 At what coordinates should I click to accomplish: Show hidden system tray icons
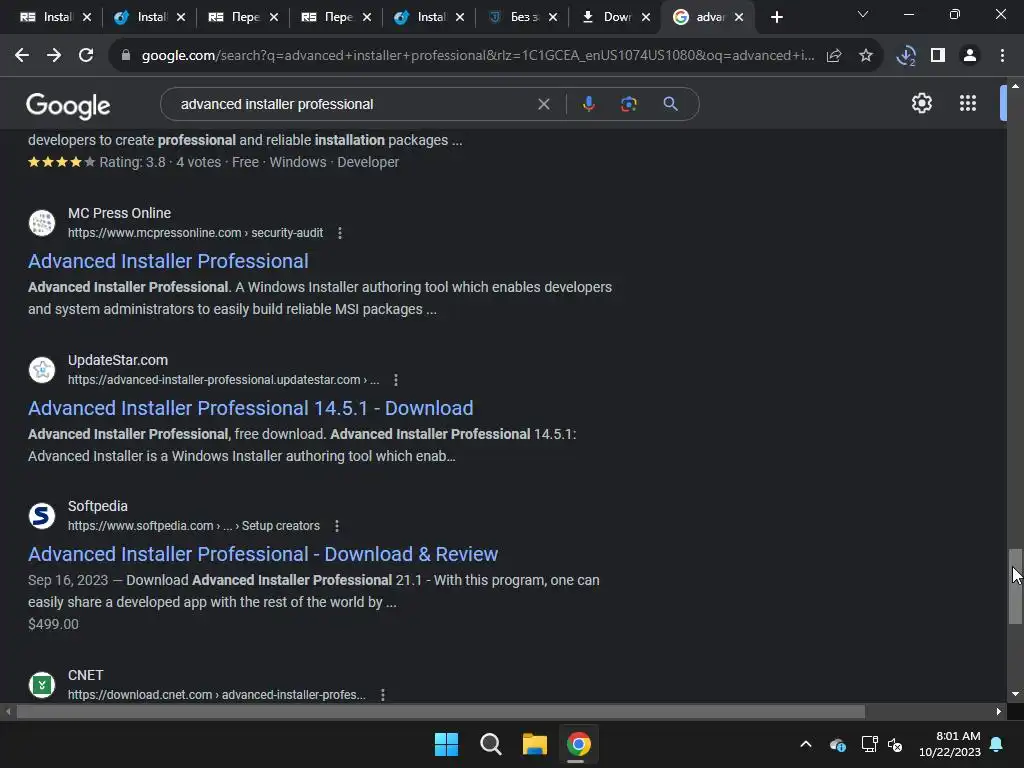(806, 744)
